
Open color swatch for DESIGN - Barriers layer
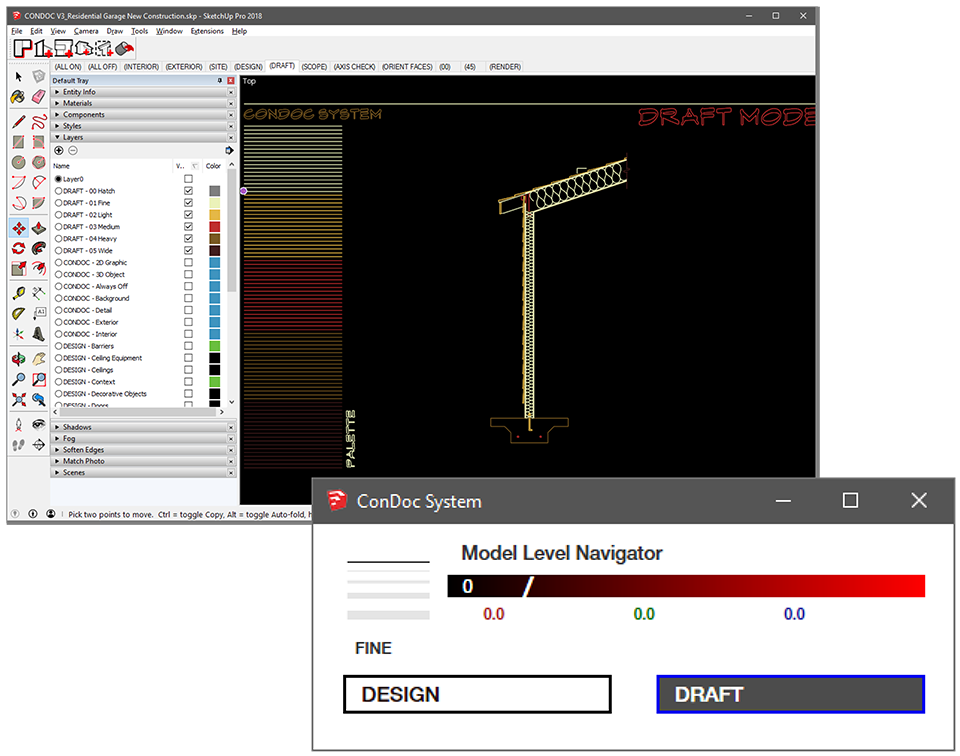click(215, 346)
